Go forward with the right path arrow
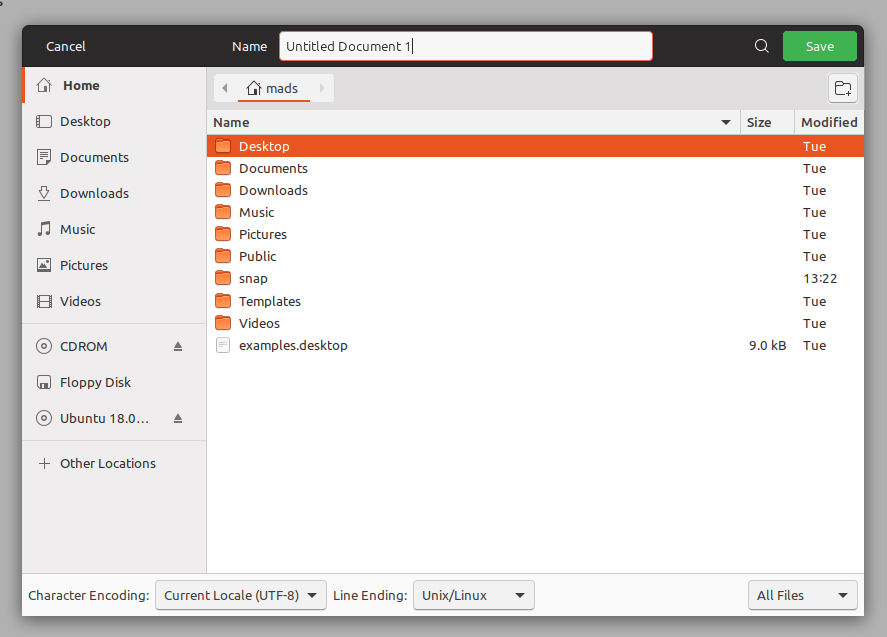 coord(322,88)
